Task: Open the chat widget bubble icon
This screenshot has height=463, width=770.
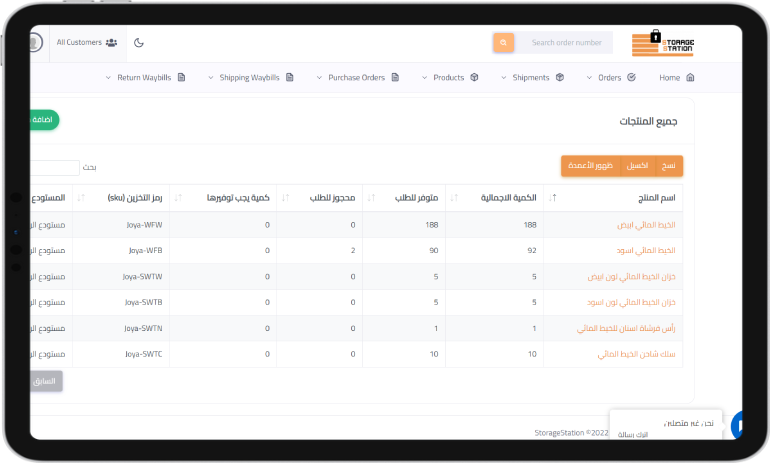Action: [738, 426]
